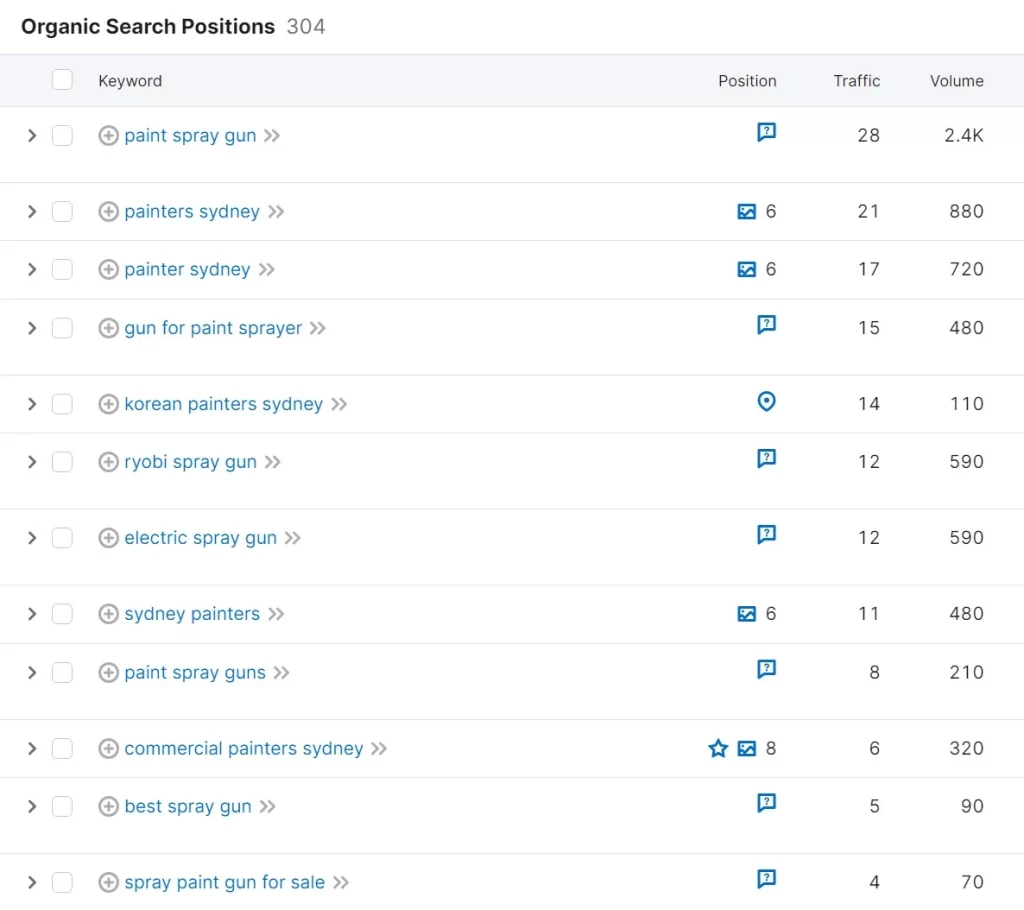Click the featured snippet icon for paint spray gun

pyautogui.click(x=766, y=132)
